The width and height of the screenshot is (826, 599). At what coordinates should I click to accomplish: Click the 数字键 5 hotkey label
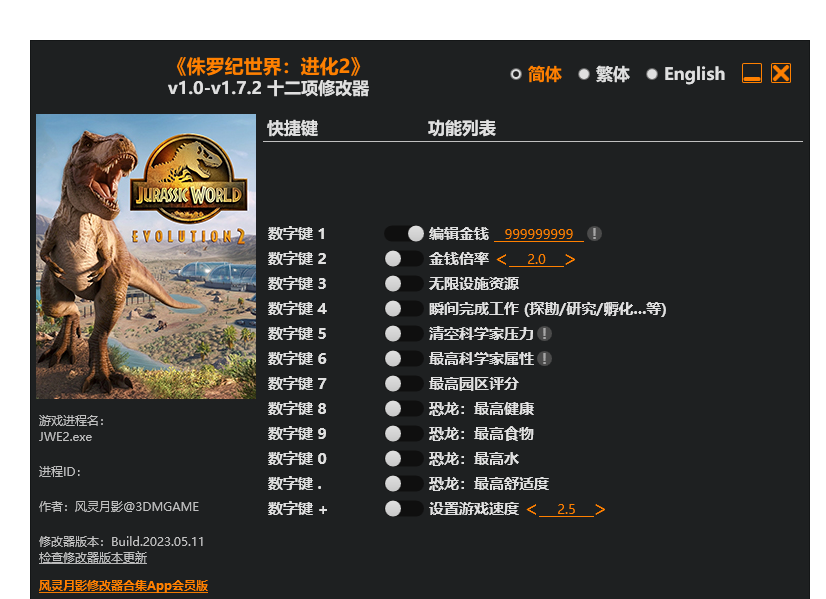(x=297, y=333)
